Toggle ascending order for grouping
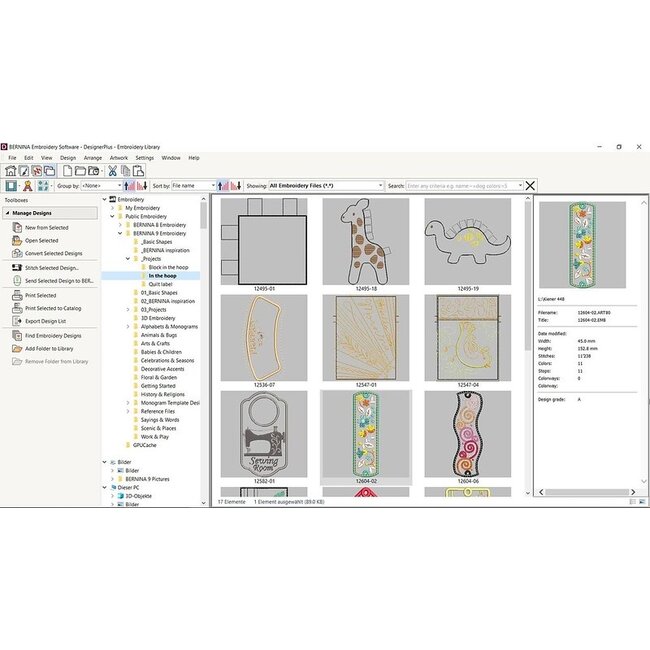Viewport: 650px width, 650px height. click(x=130, y=186)
